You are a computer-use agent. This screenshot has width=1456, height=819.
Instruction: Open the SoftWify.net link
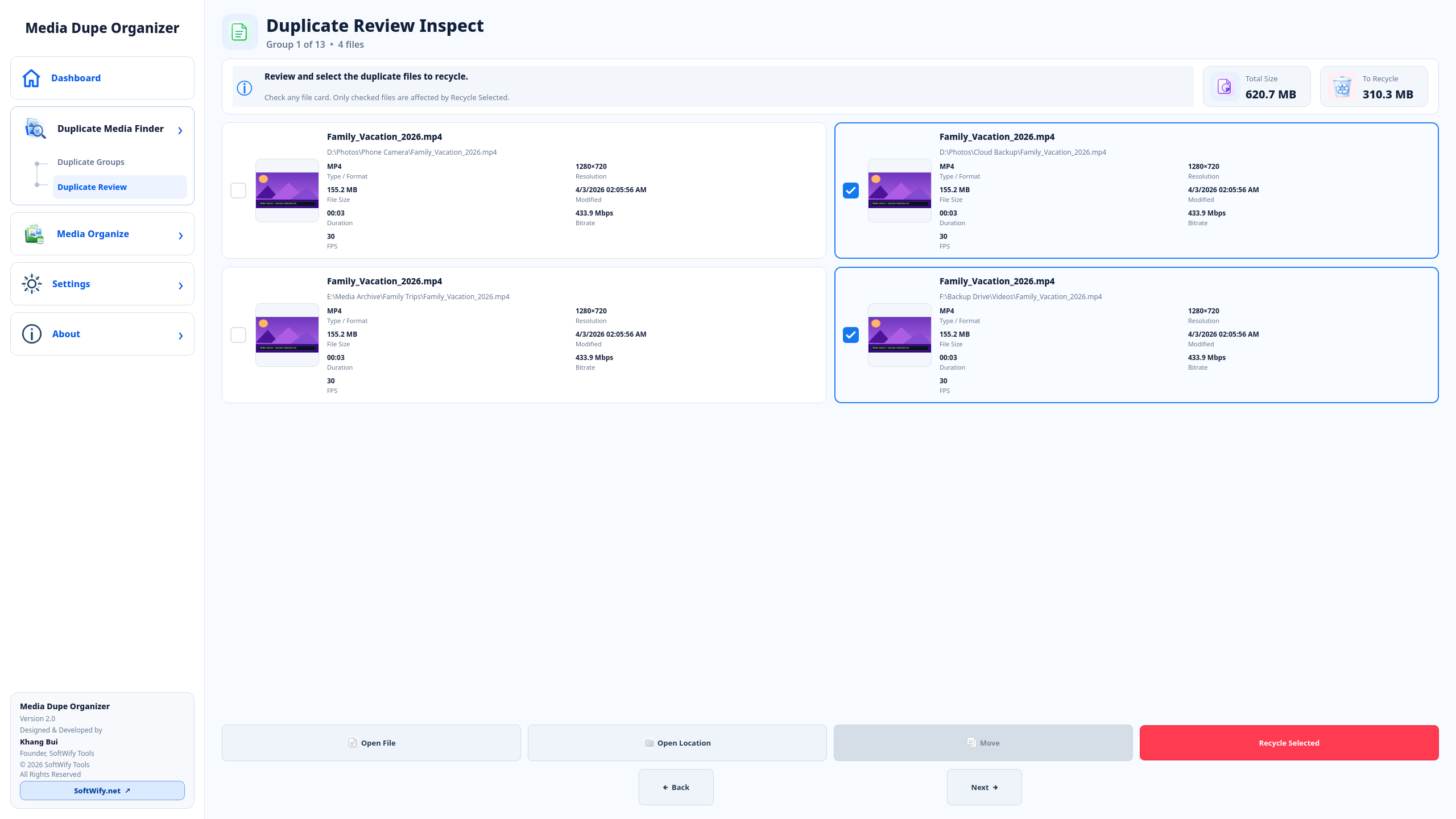click(102, 791)
